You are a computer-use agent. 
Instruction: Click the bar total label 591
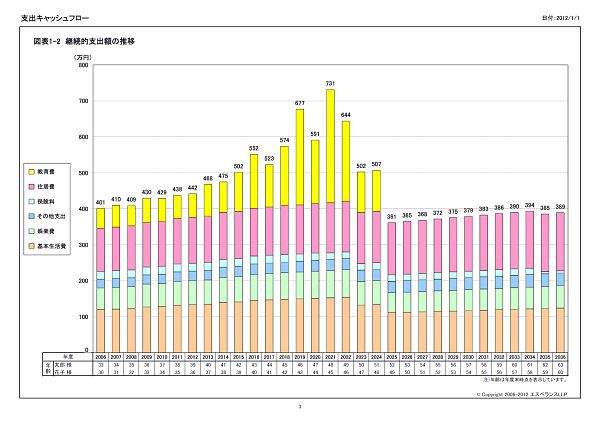(315, 134)
